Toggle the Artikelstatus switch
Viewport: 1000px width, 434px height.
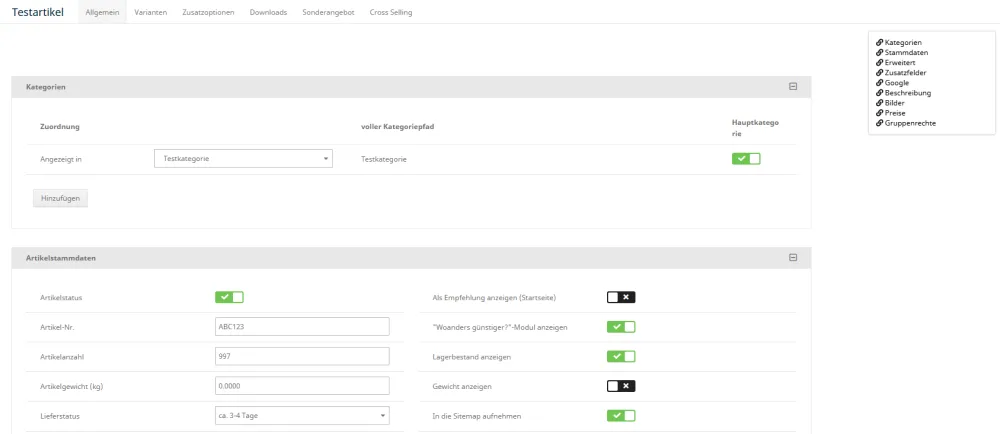229,297
